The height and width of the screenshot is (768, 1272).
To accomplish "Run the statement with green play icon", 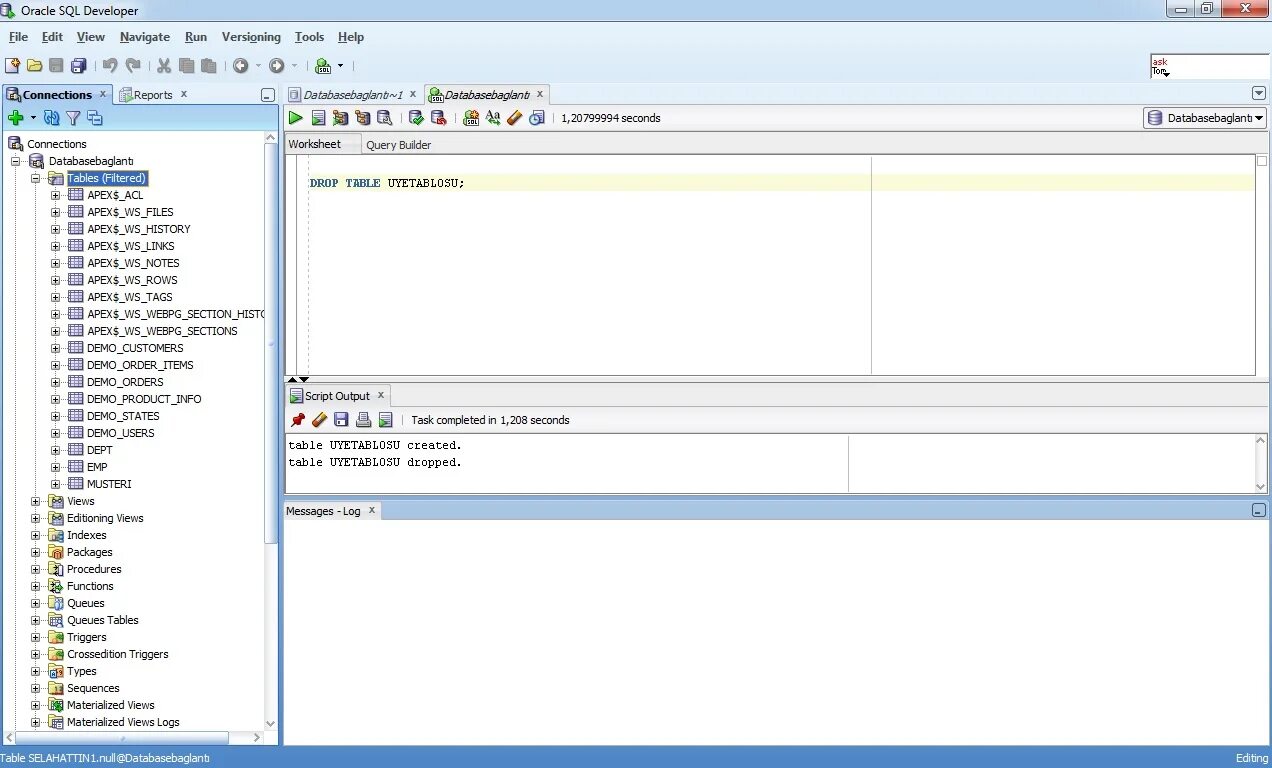I will 296,118.
